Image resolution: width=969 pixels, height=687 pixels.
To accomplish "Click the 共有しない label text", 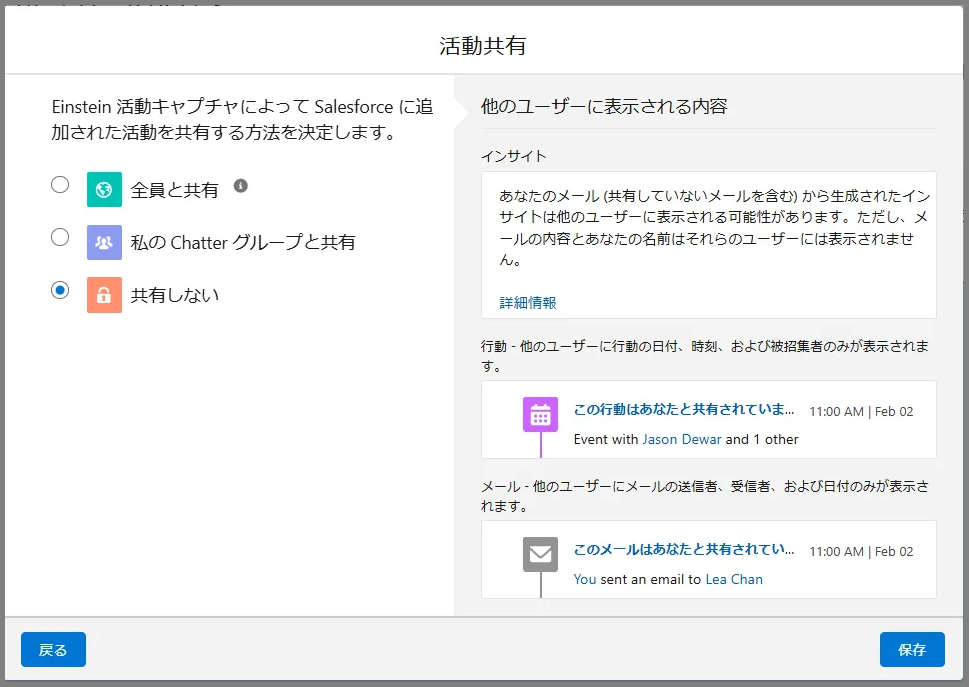I will [x=175, y=295].
